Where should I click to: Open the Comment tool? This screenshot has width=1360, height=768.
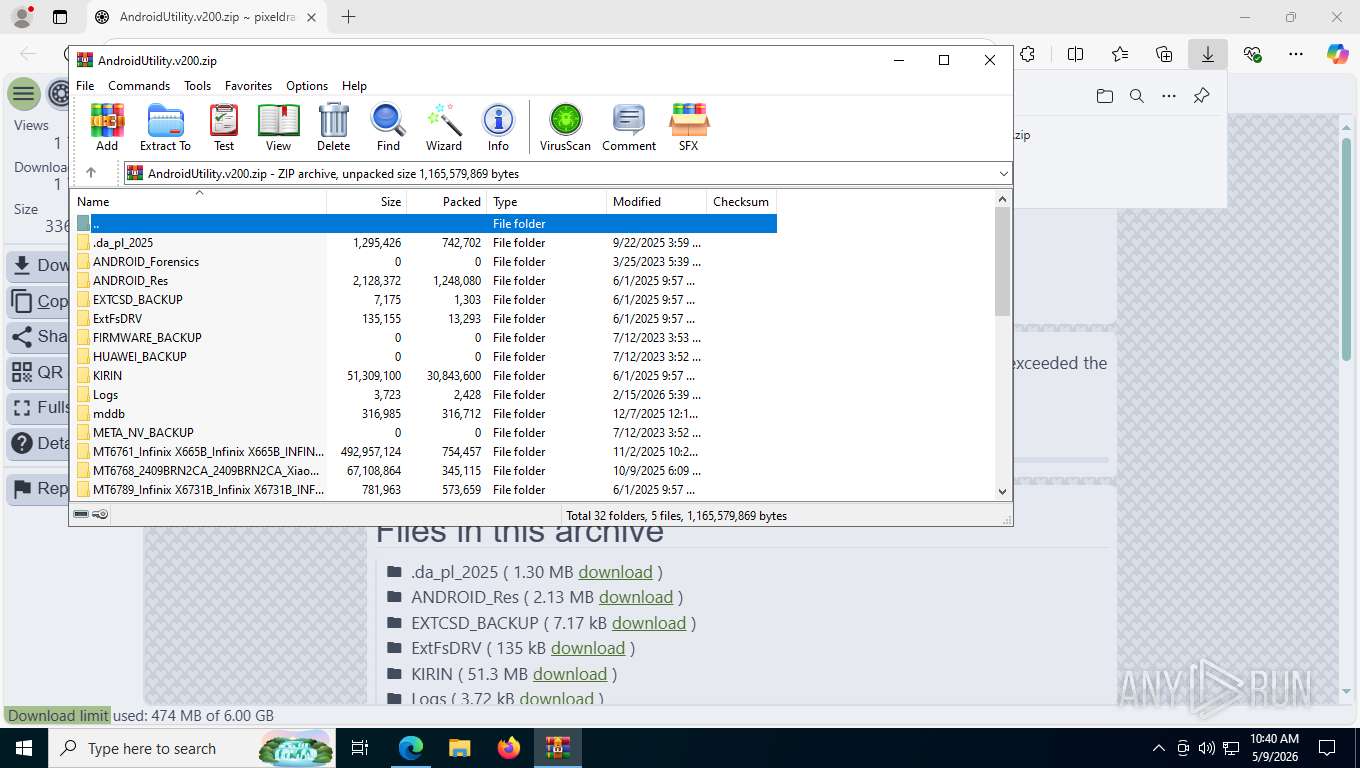(629, 127)
